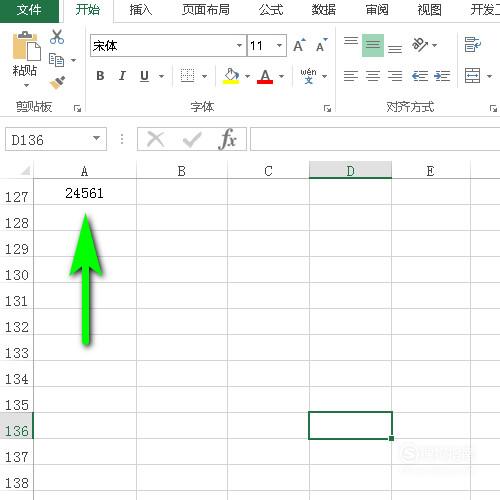Screen dimensions: 500x500
Task: Click the Select All corner triangle
Action: [25, 171]
